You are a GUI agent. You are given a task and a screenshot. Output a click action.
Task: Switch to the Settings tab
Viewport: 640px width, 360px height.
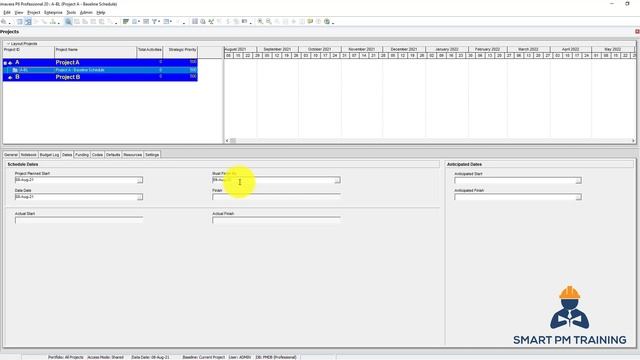(152, 155)
